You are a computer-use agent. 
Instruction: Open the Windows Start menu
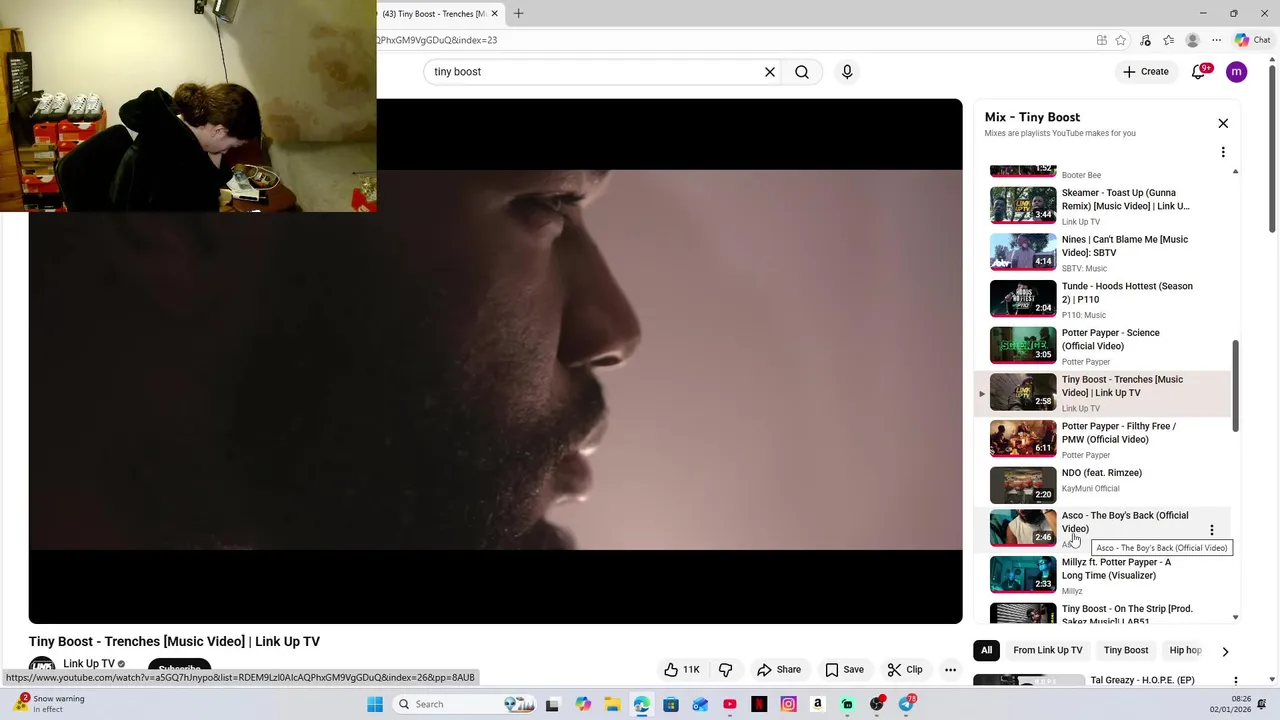point(375,704)
